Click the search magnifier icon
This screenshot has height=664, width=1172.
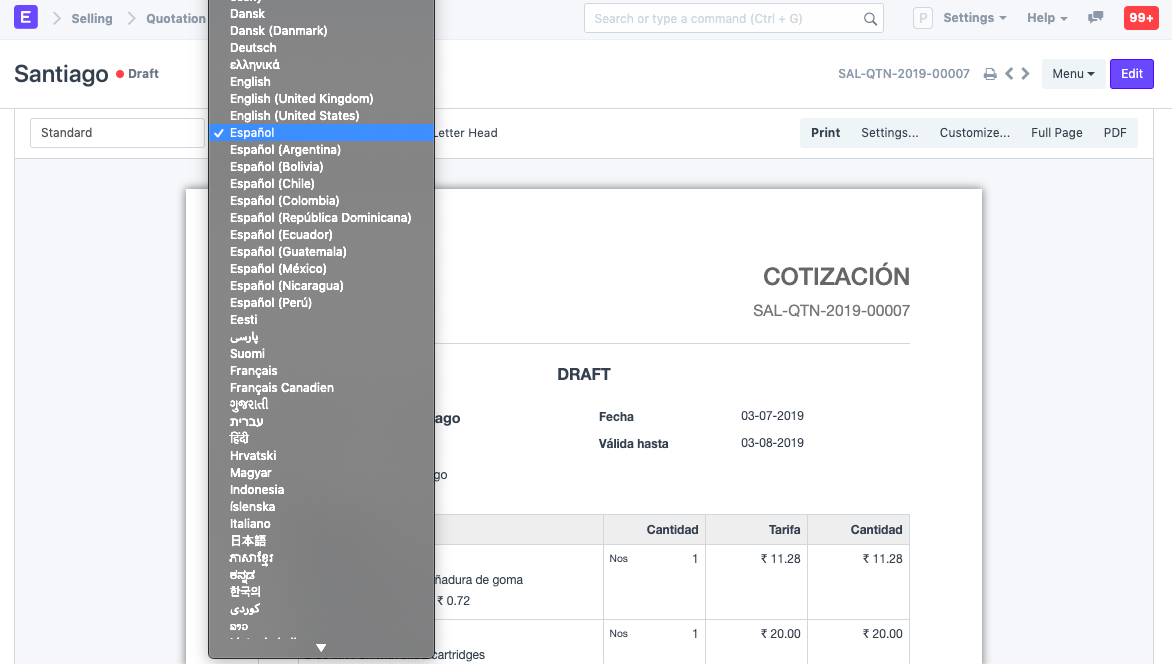[x=870, y=18]
